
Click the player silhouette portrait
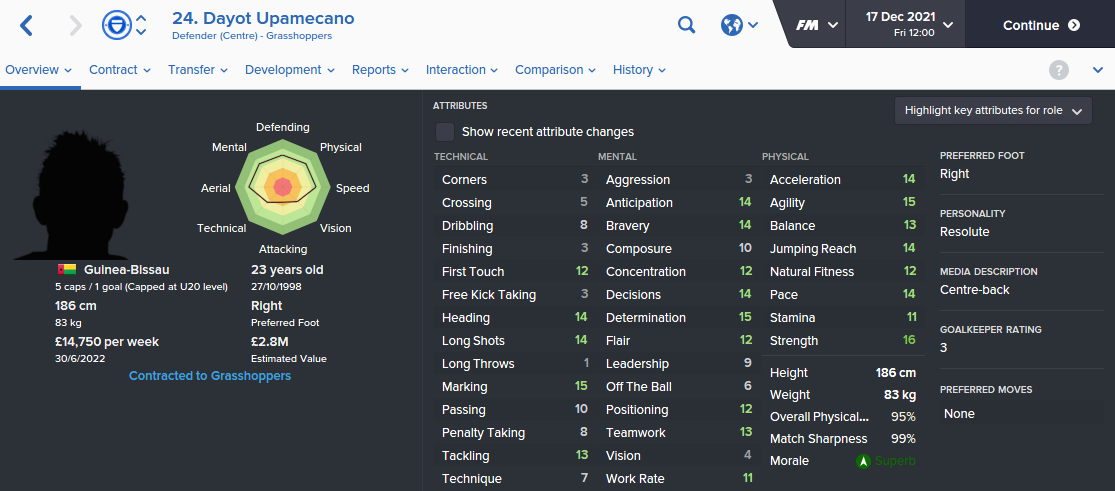point(78,194)
